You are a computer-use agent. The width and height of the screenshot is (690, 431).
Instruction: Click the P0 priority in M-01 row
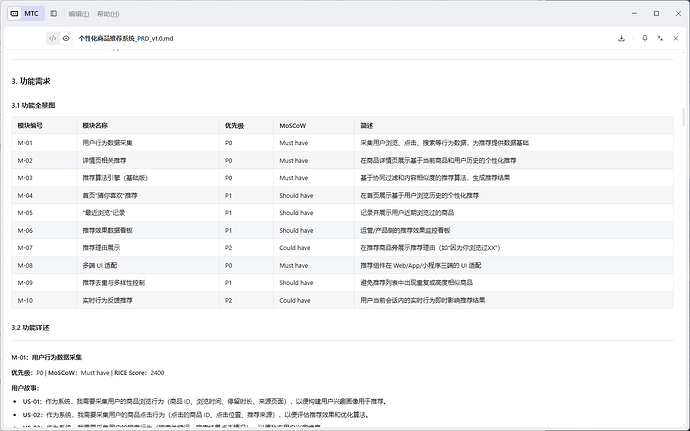point(228,143)
